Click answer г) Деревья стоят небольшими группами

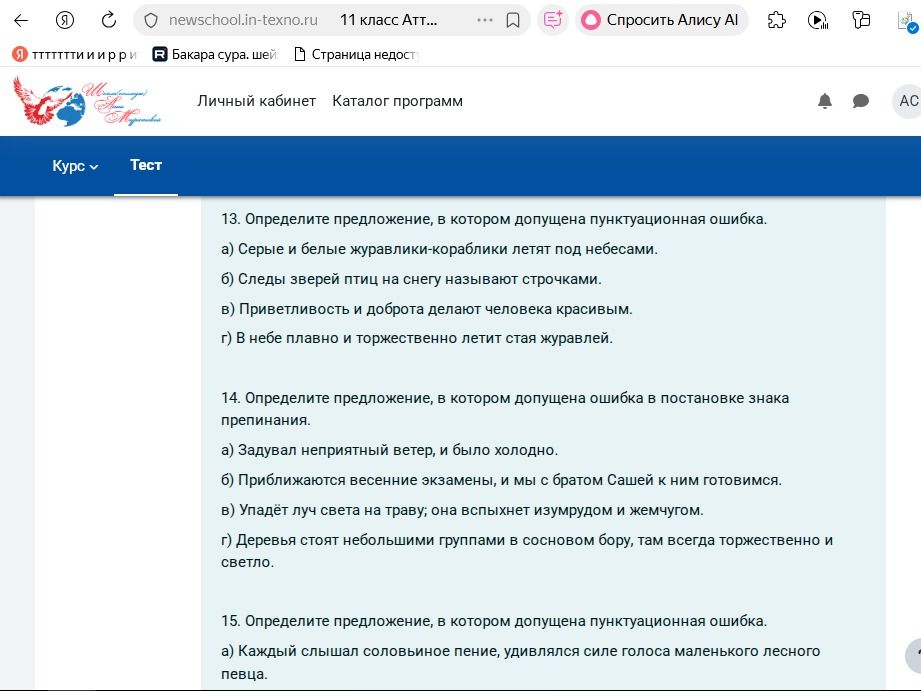[x=527, y=551]
